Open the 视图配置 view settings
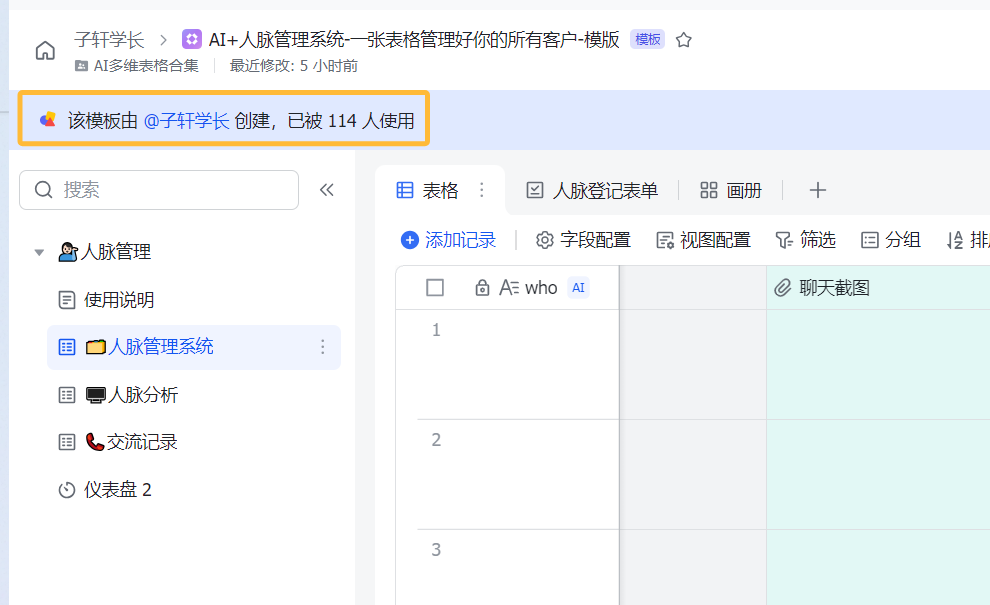Viewport: 990px width, 605px height. 703,240
